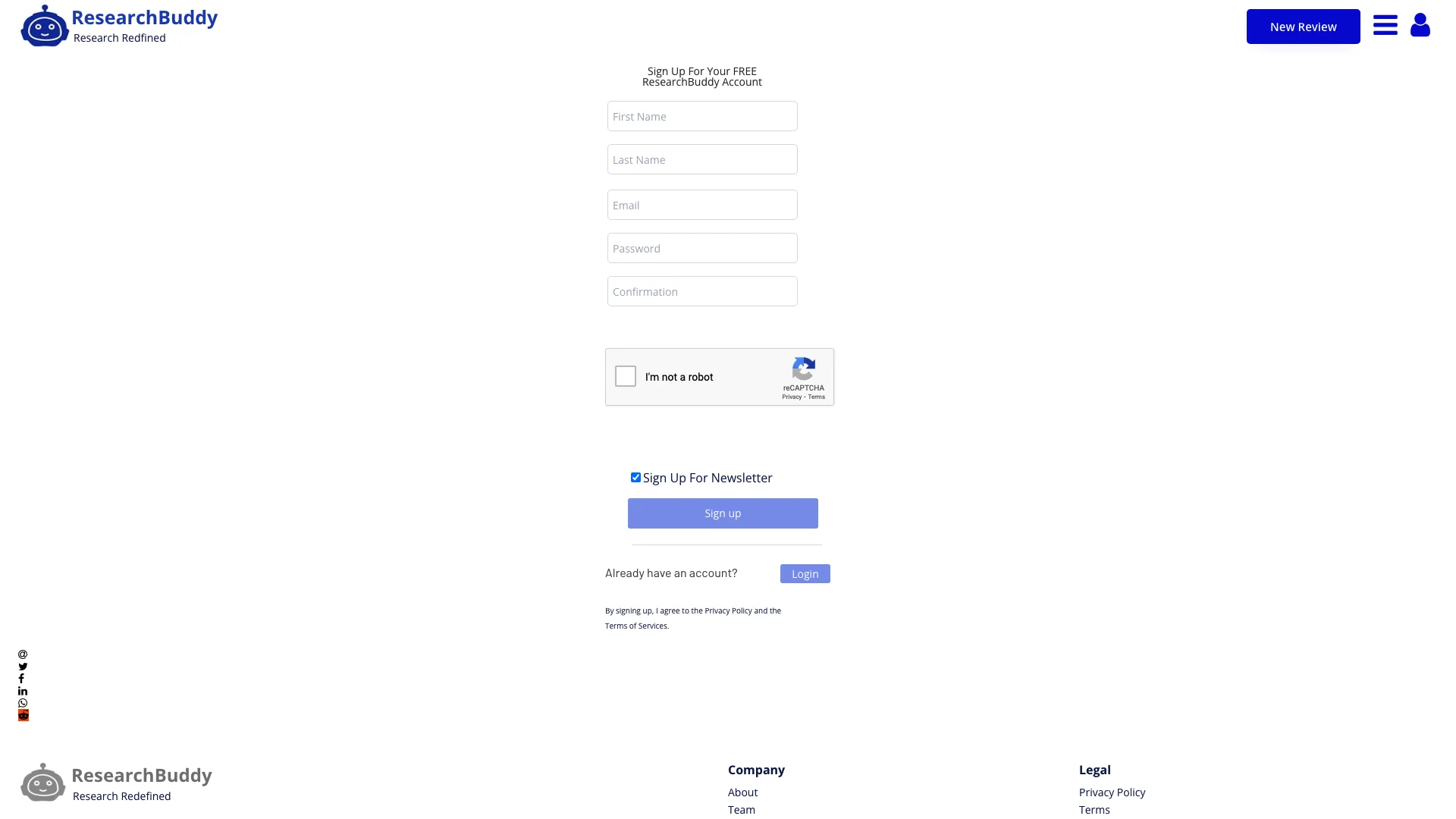
Task: Click the LinkedIn share icon
Action: 22,691
